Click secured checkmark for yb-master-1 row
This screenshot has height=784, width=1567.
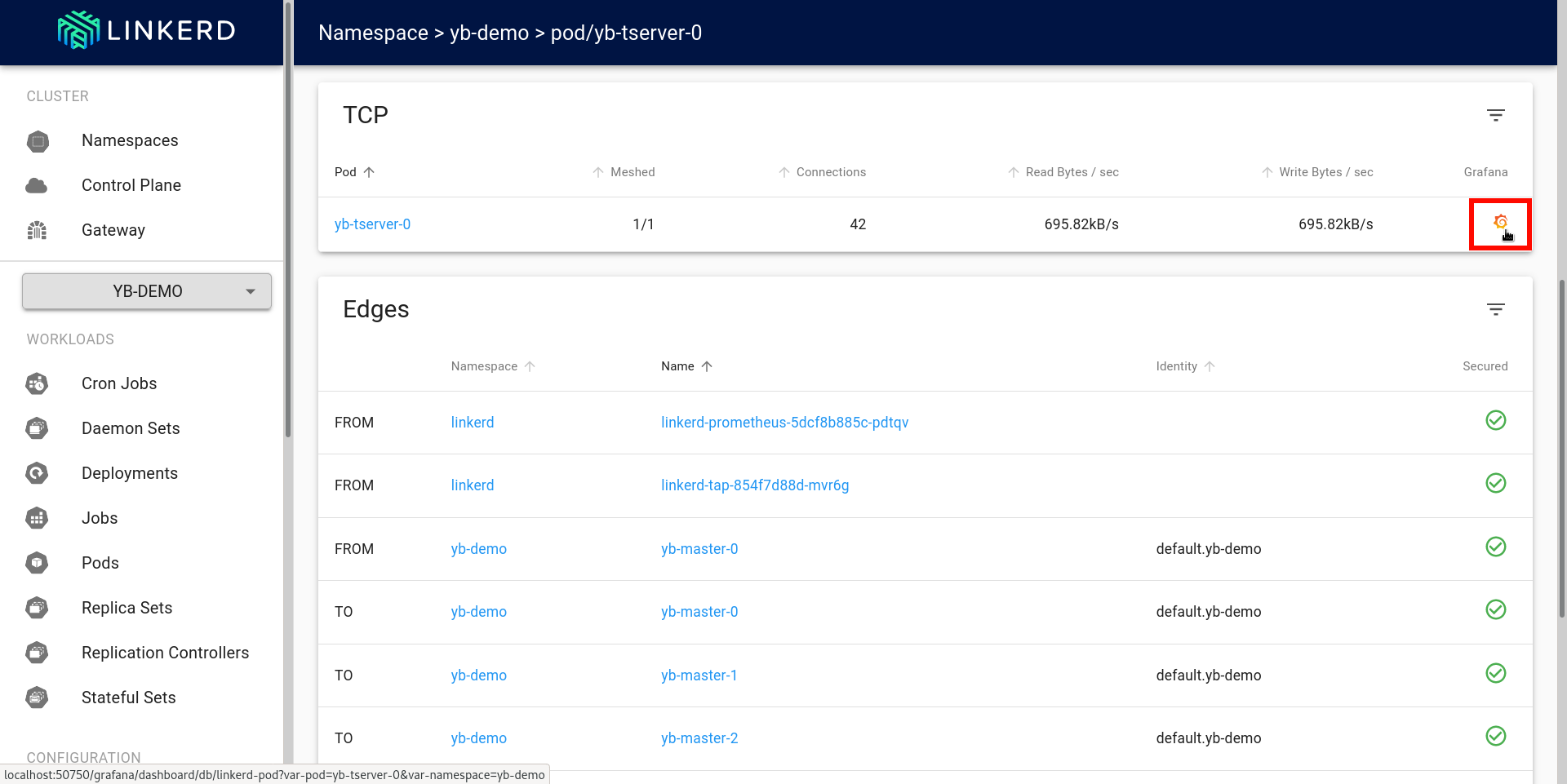[1495, 673]
